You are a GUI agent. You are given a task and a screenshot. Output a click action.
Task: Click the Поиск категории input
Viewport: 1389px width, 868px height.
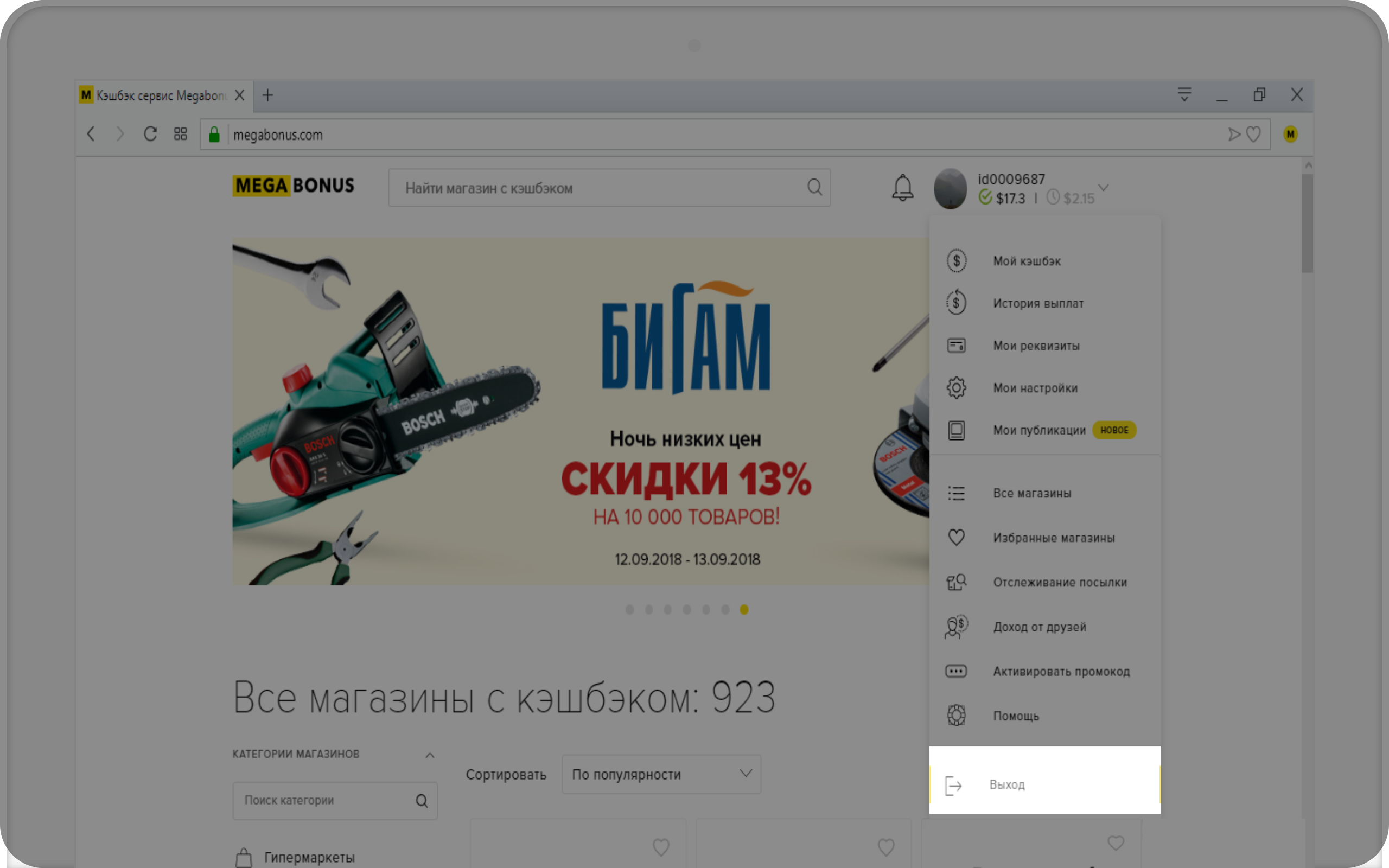335,801
